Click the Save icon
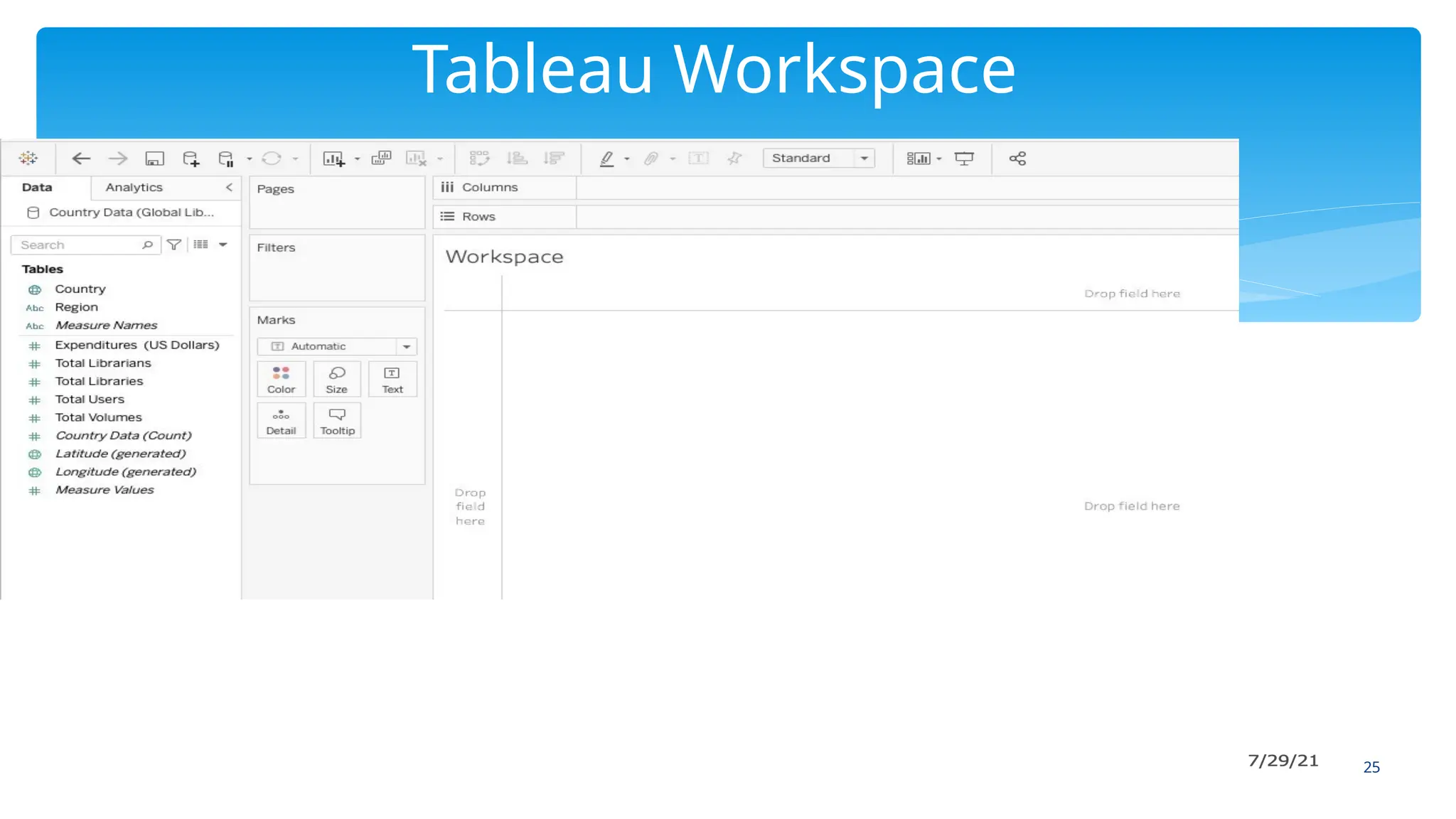This screenshot has width=1456, height=819. click(x=154, y=159)
